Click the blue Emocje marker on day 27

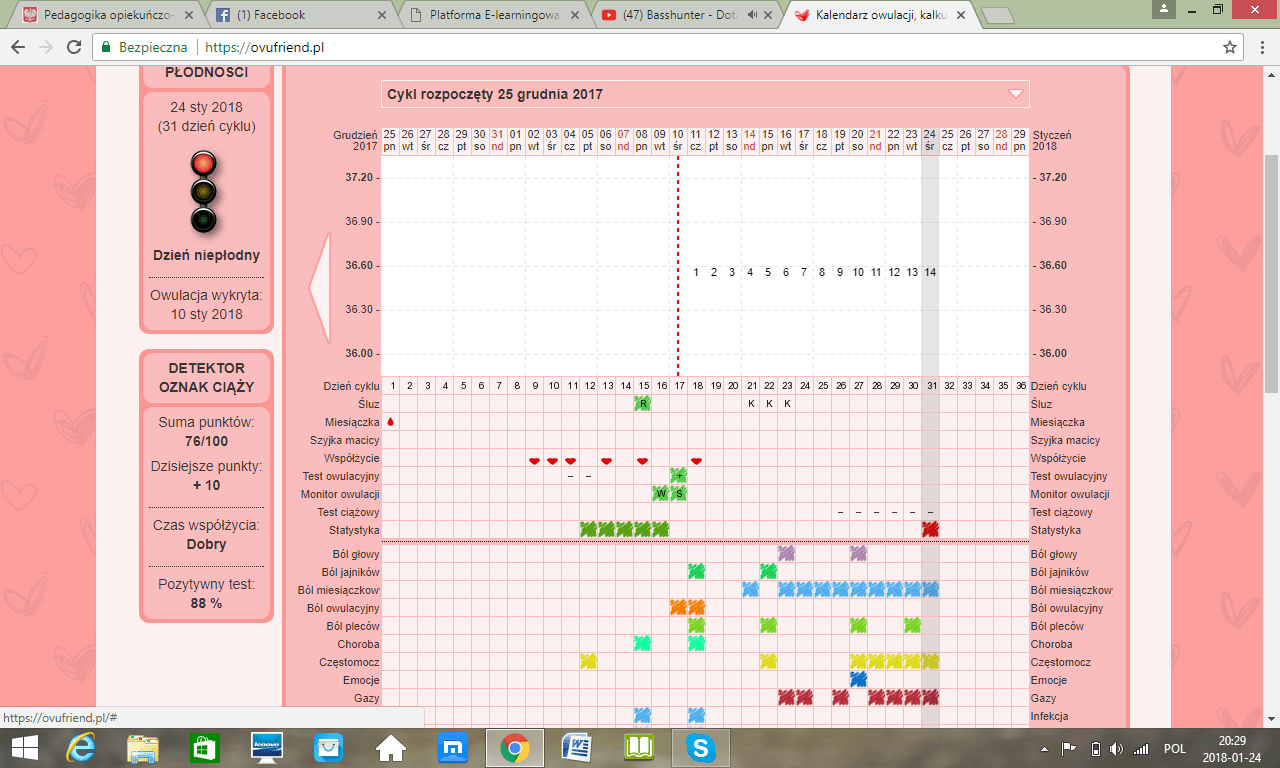tap(858, 680)
